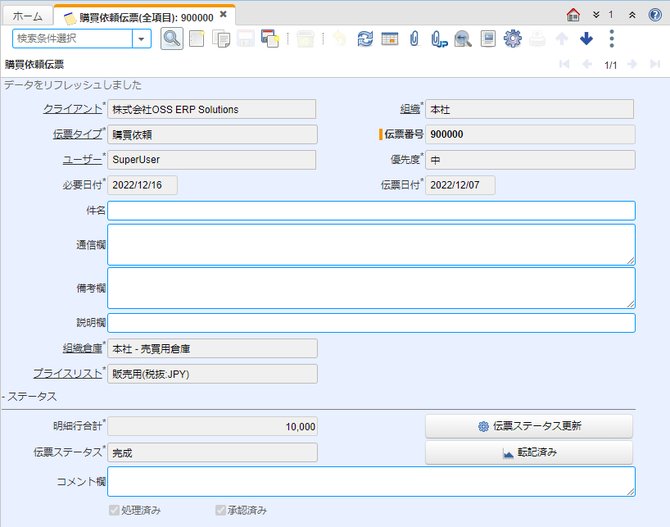Follow the ユーザー label link

click(x=82, y=159)
